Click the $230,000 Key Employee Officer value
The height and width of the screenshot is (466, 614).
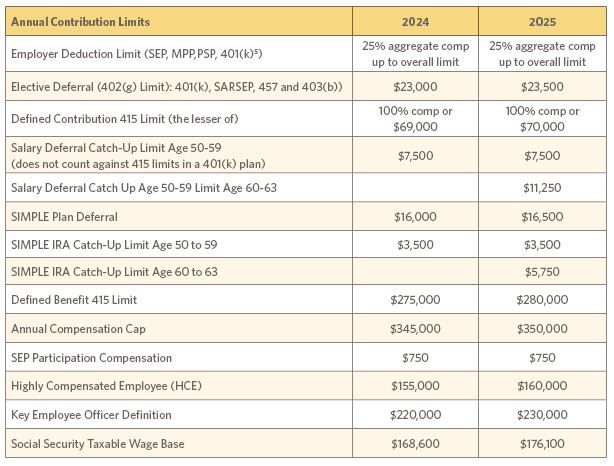pyautogui.click(x=542, y=415)
